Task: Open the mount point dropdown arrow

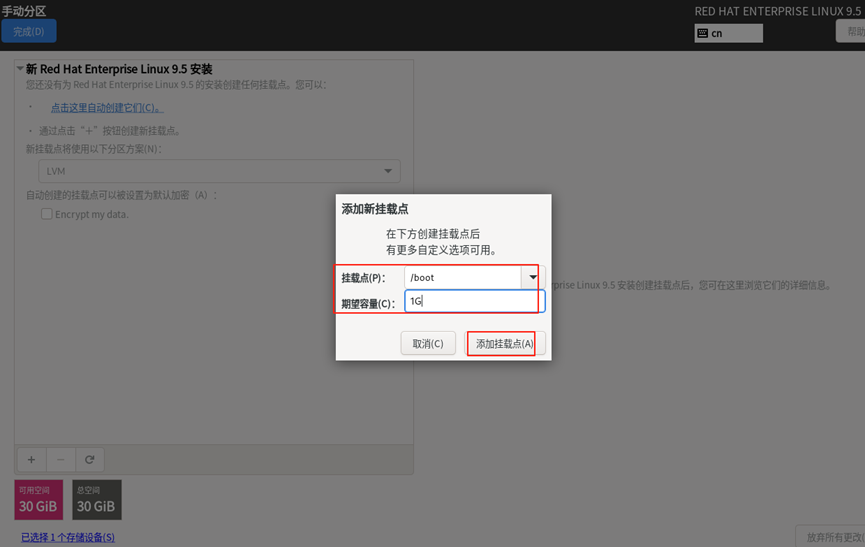Action: click(x=533, y=277)
